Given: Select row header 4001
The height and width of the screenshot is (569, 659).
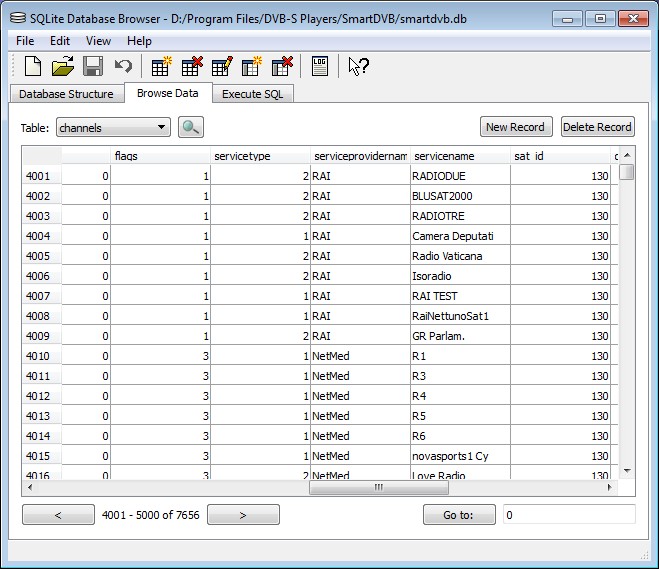Looking at the screenshot, I should (42, 176).
